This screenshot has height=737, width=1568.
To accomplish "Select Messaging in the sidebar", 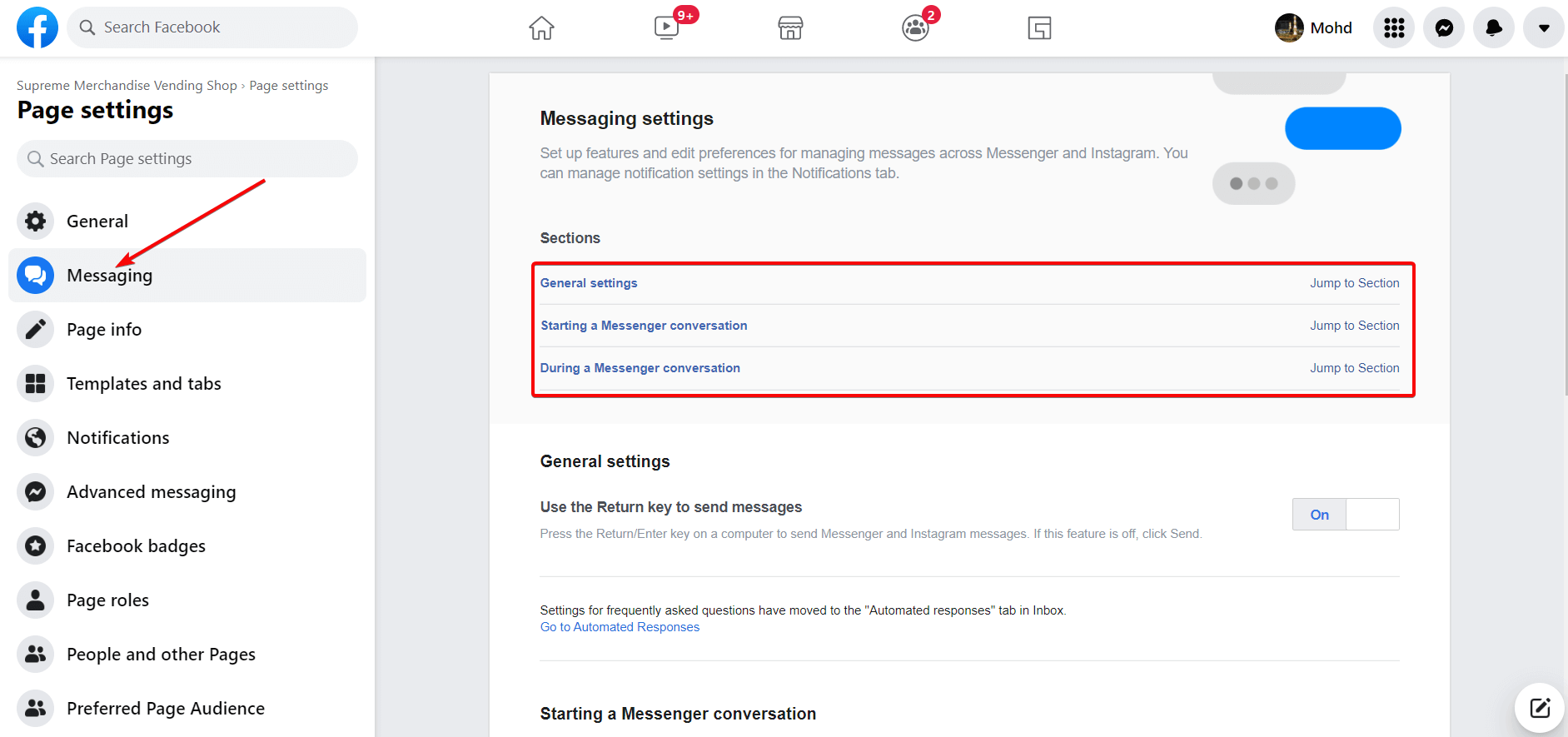I will (x=187, y=275).
